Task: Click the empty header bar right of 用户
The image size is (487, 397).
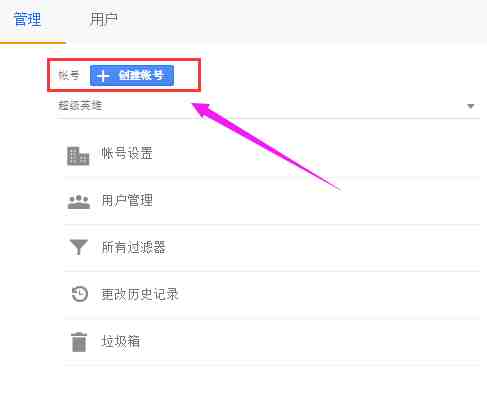Action: point(302,21)
